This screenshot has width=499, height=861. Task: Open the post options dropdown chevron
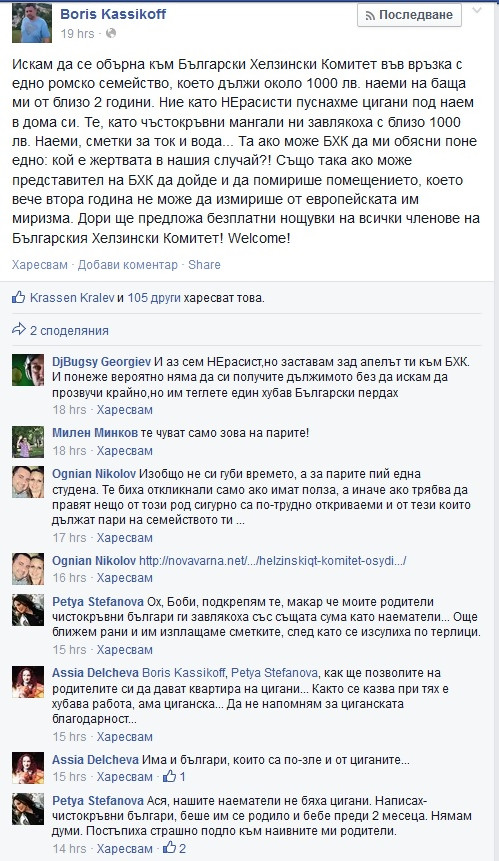pyautogui.click(x=476, y=10)
